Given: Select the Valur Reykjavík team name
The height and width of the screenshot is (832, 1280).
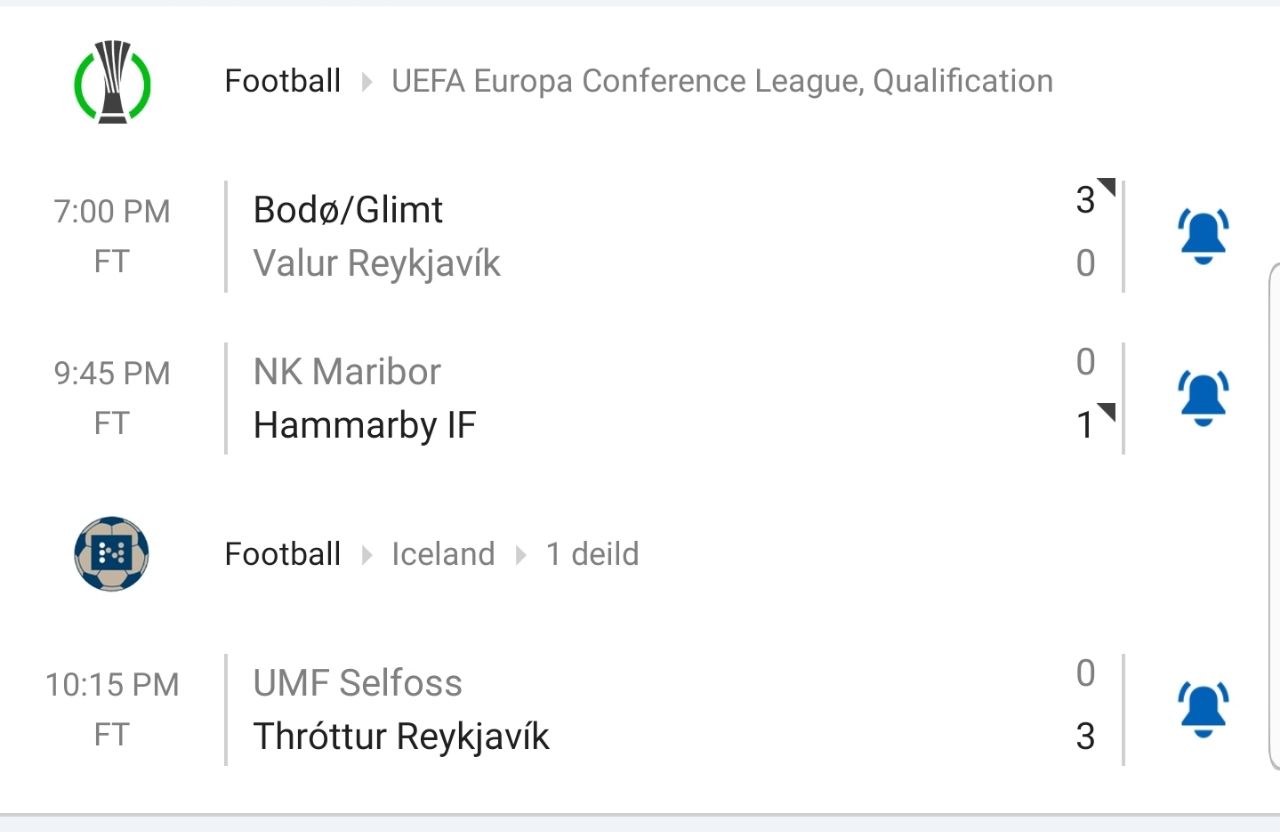Looking at the screenshot, I should [x=377, y=264].
